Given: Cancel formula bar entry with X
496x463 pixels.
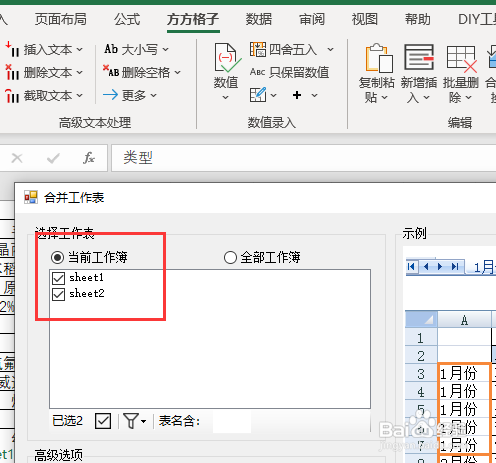Looking at the screenshot, I should (17, 158).
